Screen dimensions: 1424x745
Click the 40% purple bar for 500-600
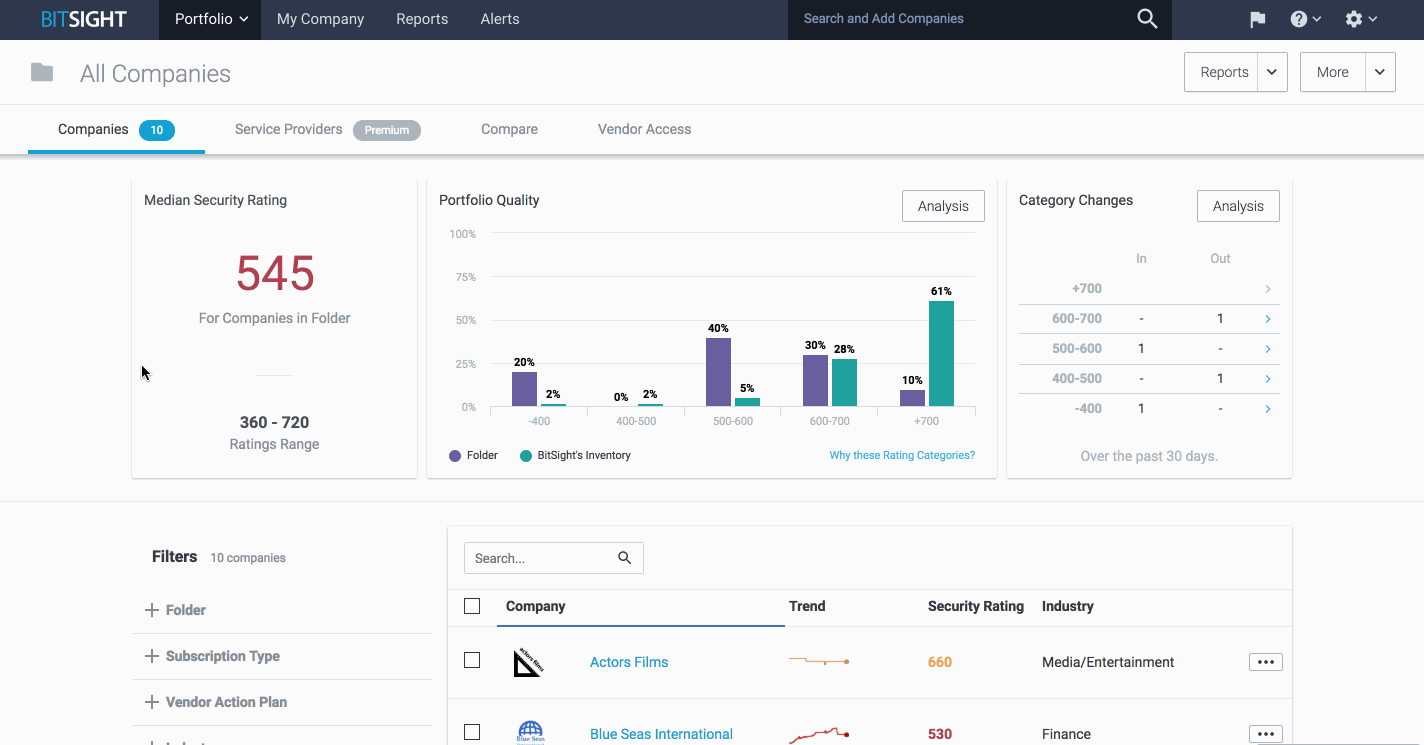[x=718, y=372]
